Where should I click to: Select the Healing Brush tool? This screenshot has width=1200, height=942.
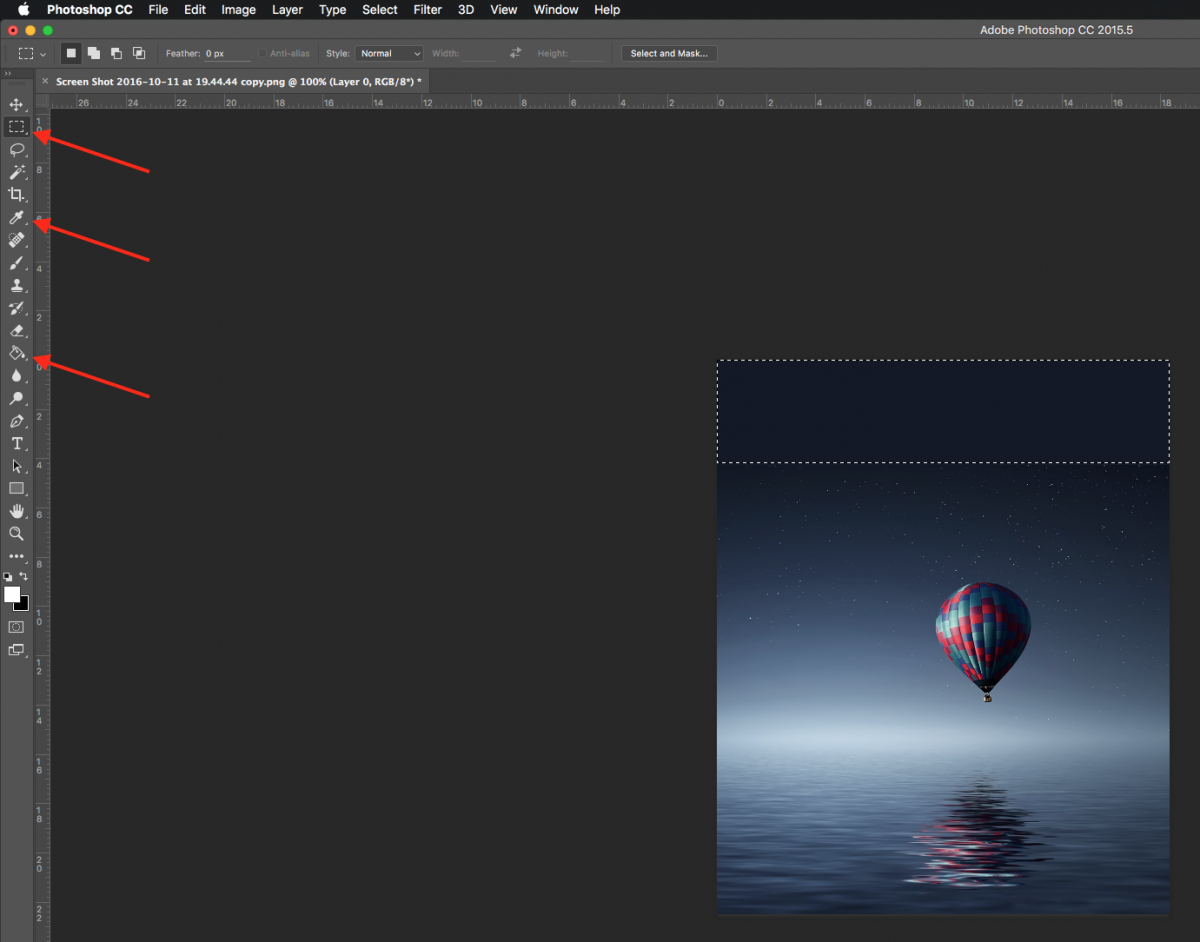(x=16, y=240)
